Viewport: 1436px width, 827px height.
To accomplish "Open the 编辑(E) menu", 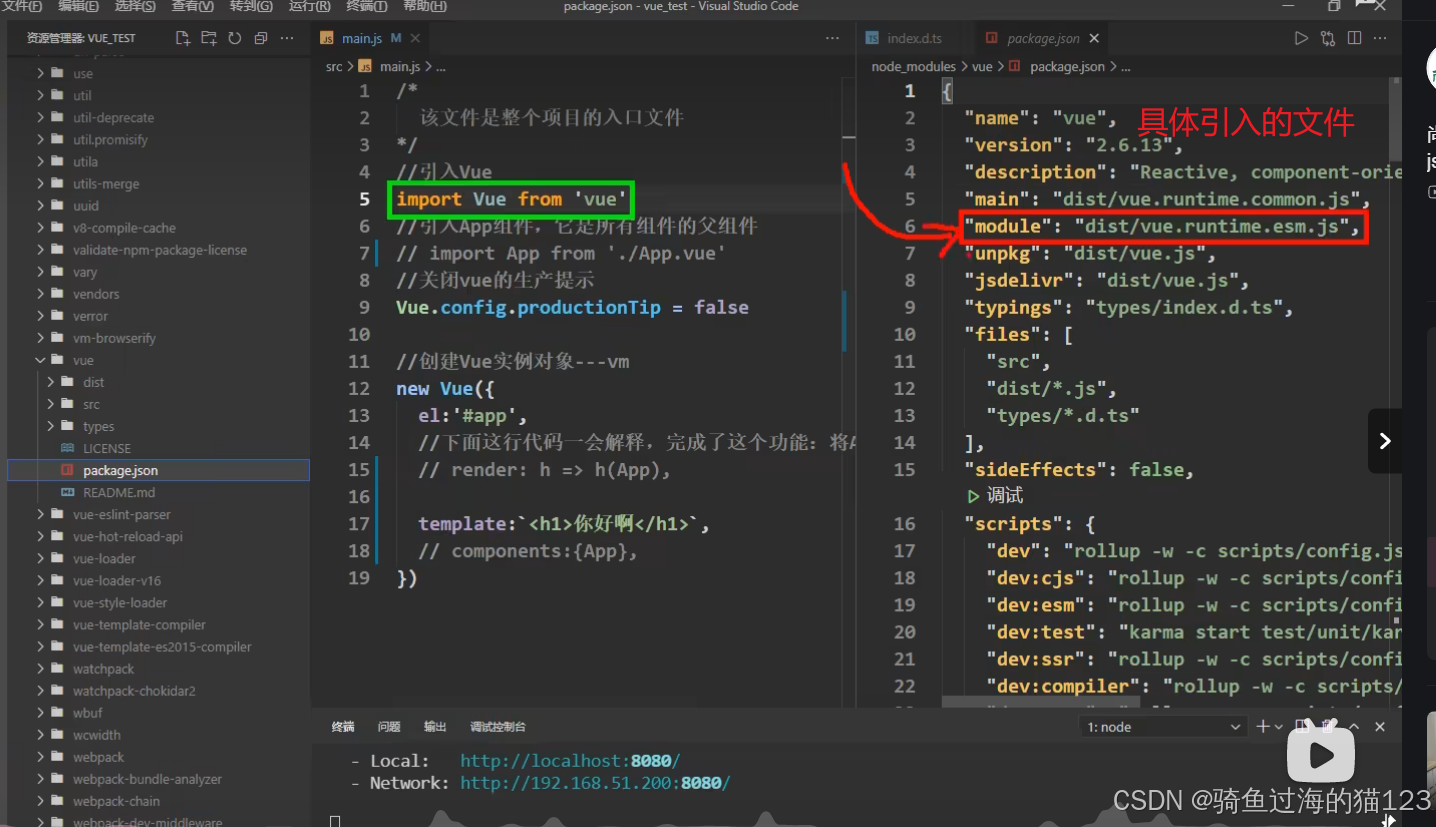I will pos(78,6).
